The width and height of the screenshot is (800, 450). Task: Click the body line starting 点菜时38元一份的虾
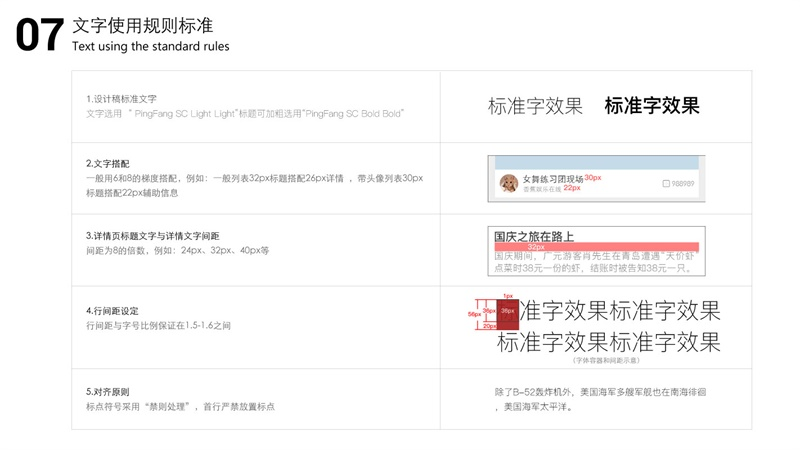(x=594, y=268)
